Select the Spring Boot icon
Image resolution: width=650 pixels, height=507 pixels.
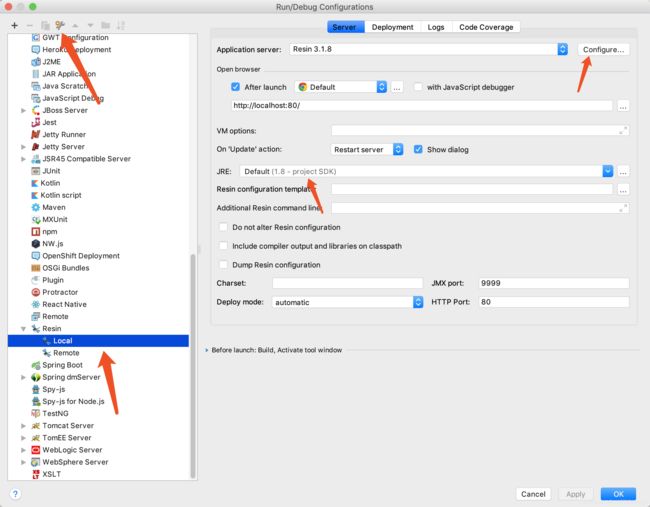pyautogui.click(x=36, y=365)
